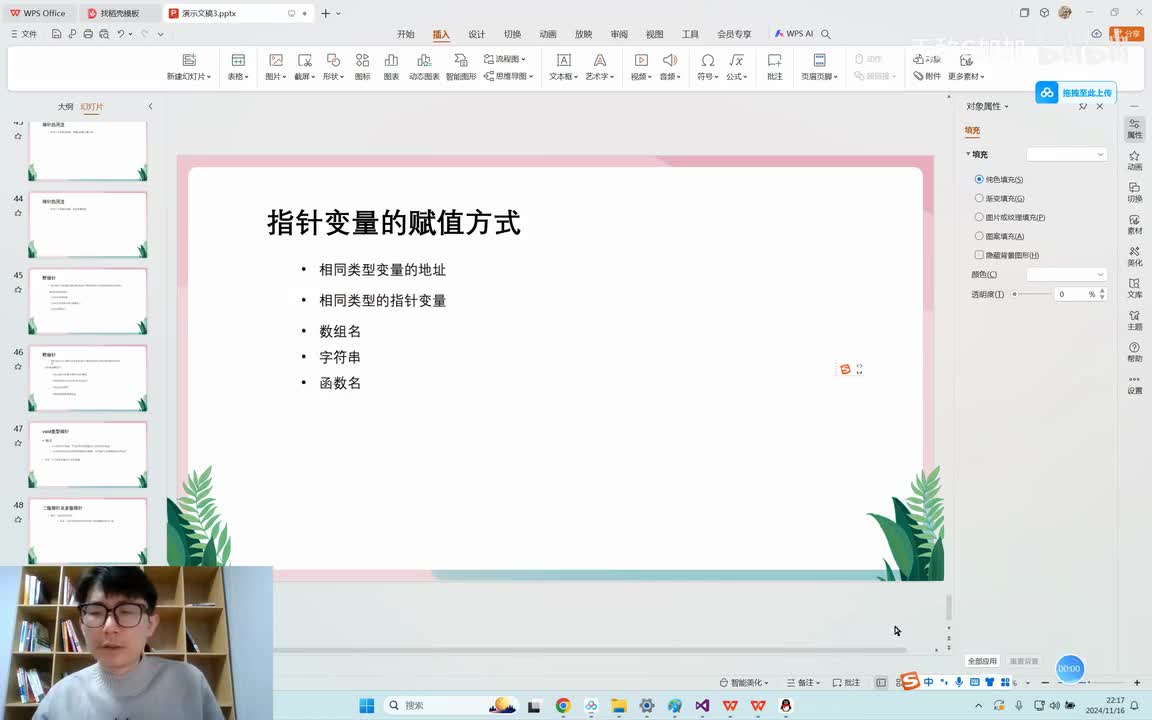The width and height of the screenshot is (1152, 720).
Task: Select gradient fill (渐变填充) option
Action: (x=999, y=198)
